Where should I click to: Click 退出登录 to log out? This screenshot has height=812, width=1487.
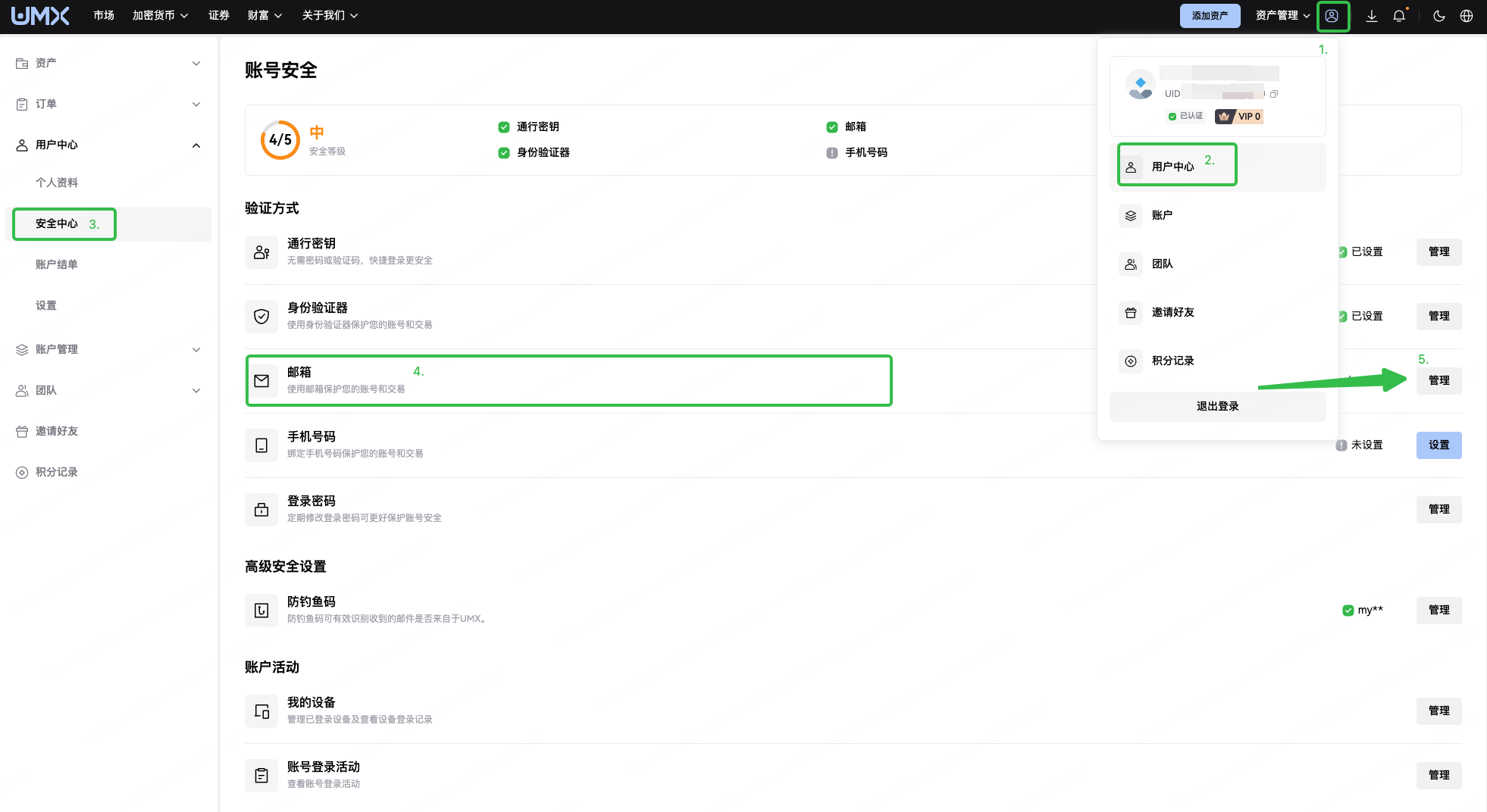coord(1217,407)
